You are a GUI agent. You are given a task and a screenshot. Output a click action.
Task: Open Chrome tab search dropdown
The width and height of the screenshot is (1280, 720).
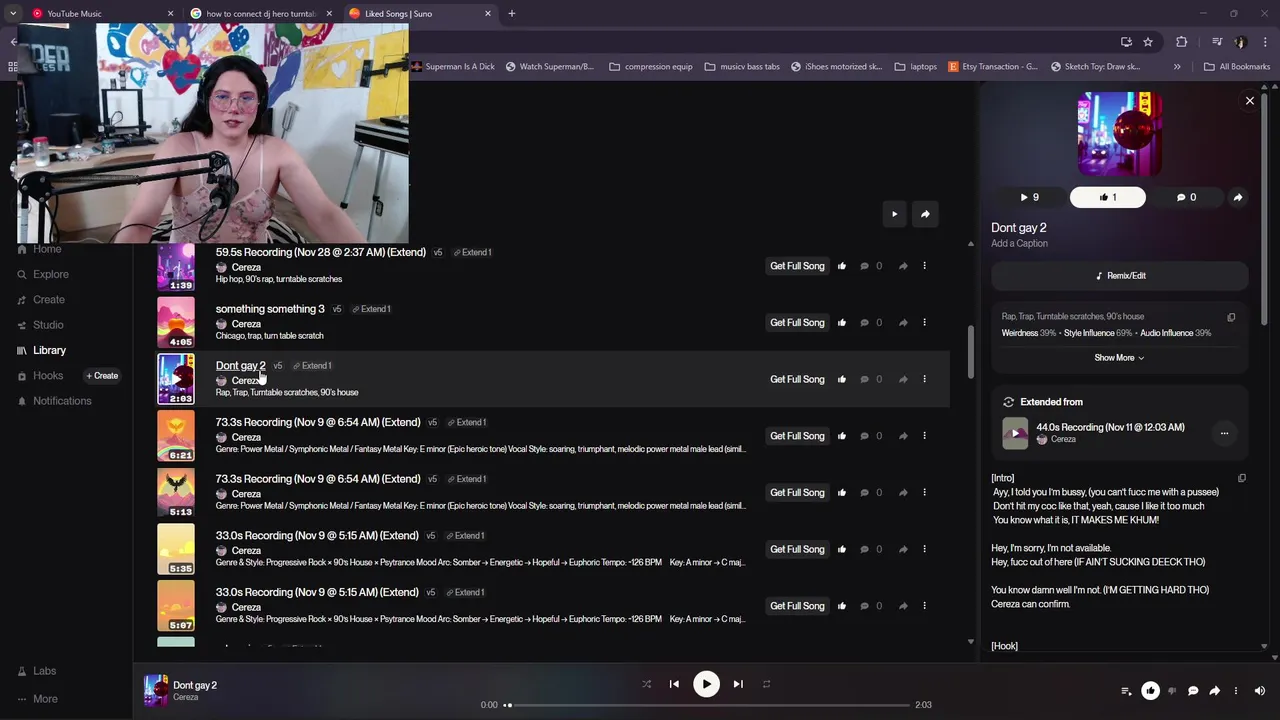pyautogui.click(x=13, y=14)
